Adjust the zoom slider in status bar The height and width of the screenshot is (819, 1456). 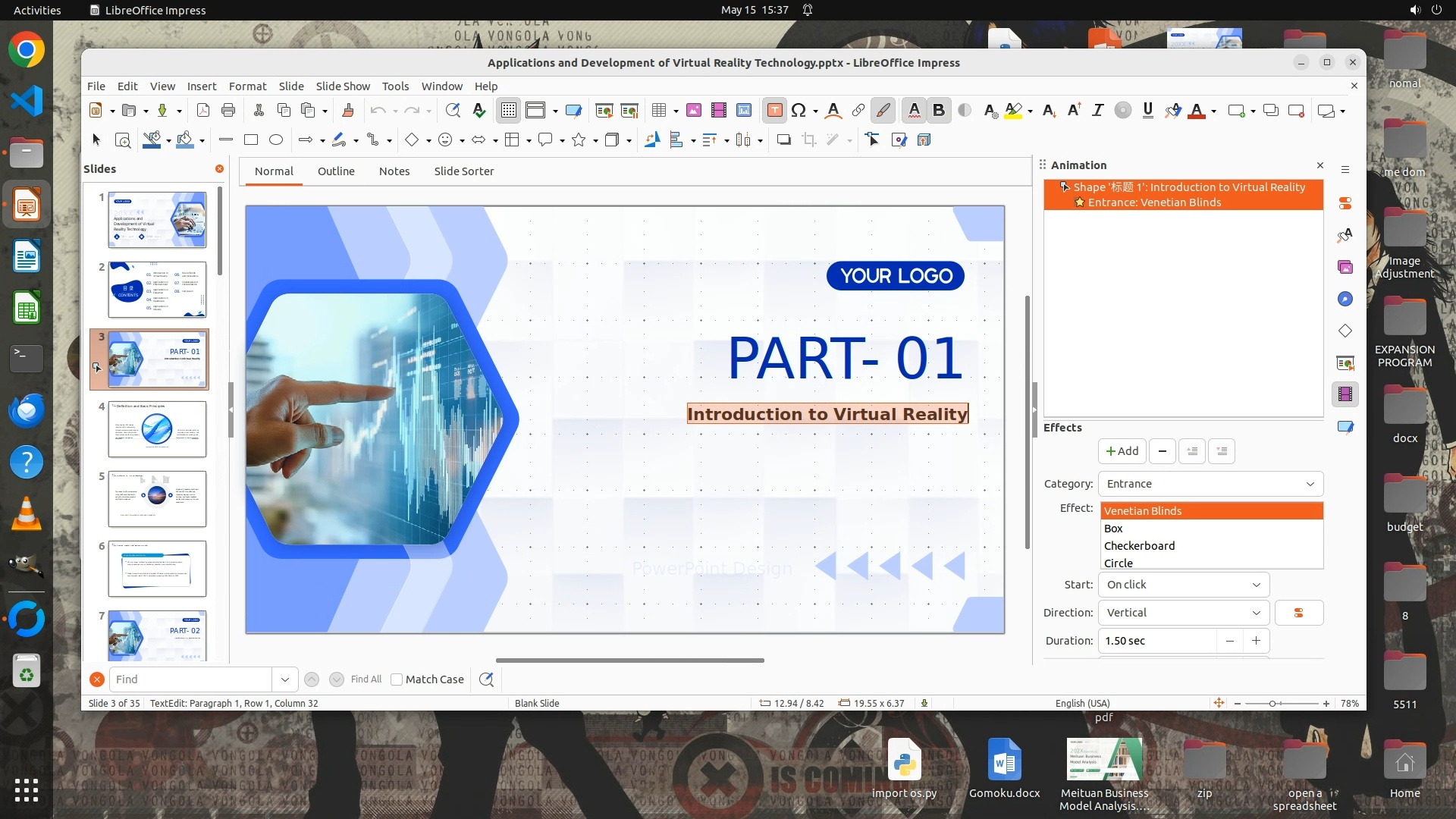tap(1272, 704)
